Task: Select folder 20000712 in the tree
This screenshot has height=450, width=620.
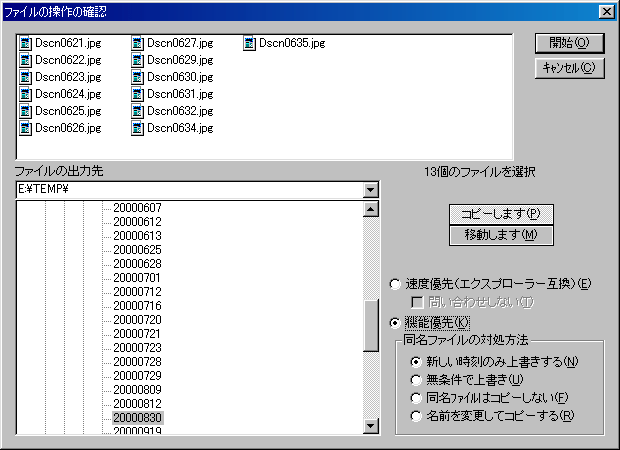Action: (x=137, y=292)
